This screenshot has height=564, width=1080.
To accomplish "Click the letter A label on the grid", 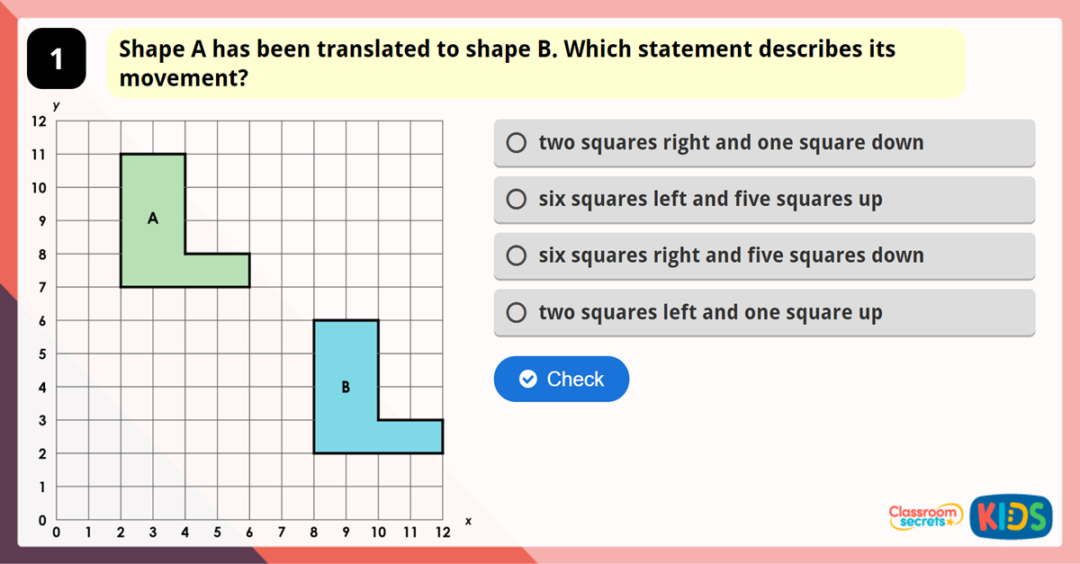I will 153,218.
